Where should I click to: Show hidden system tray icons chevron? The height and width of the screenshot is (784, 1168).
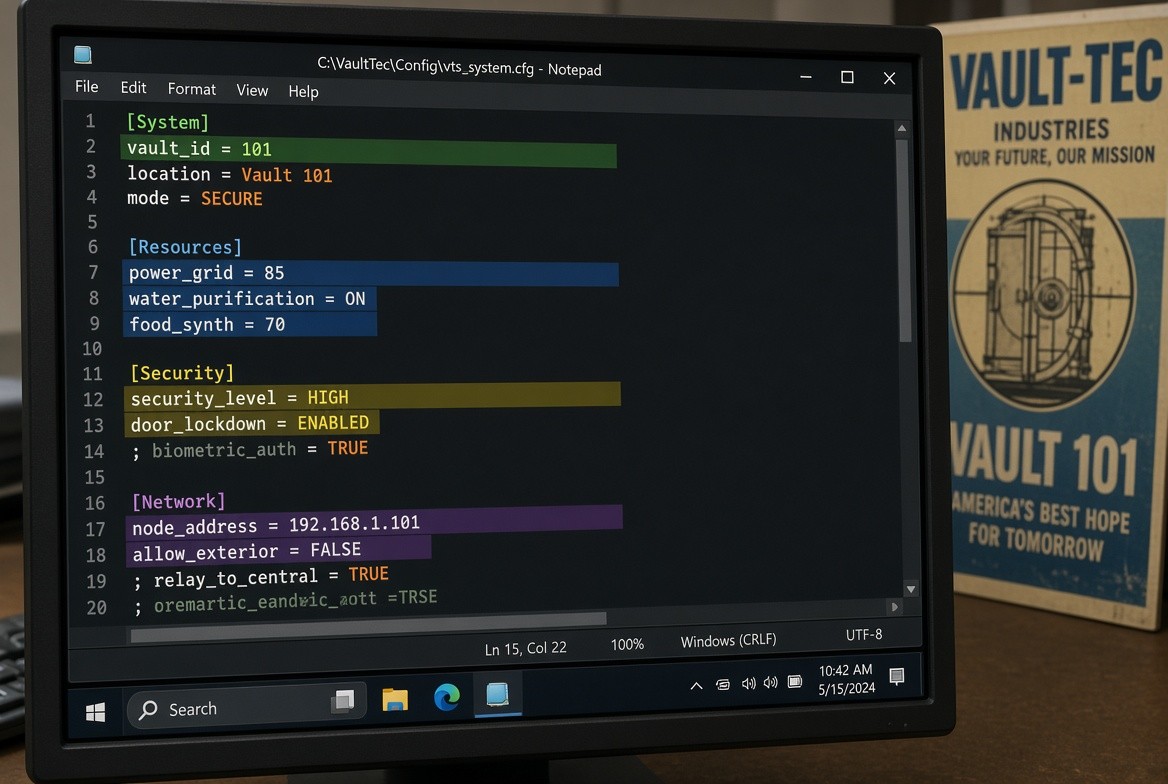696,686
